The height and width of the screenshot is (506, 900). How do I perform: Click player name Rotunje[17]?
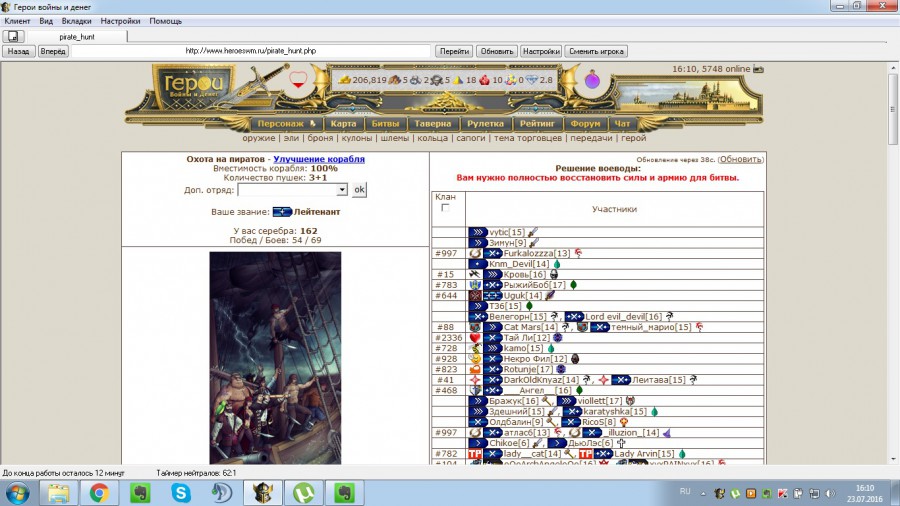coord(527,369)
